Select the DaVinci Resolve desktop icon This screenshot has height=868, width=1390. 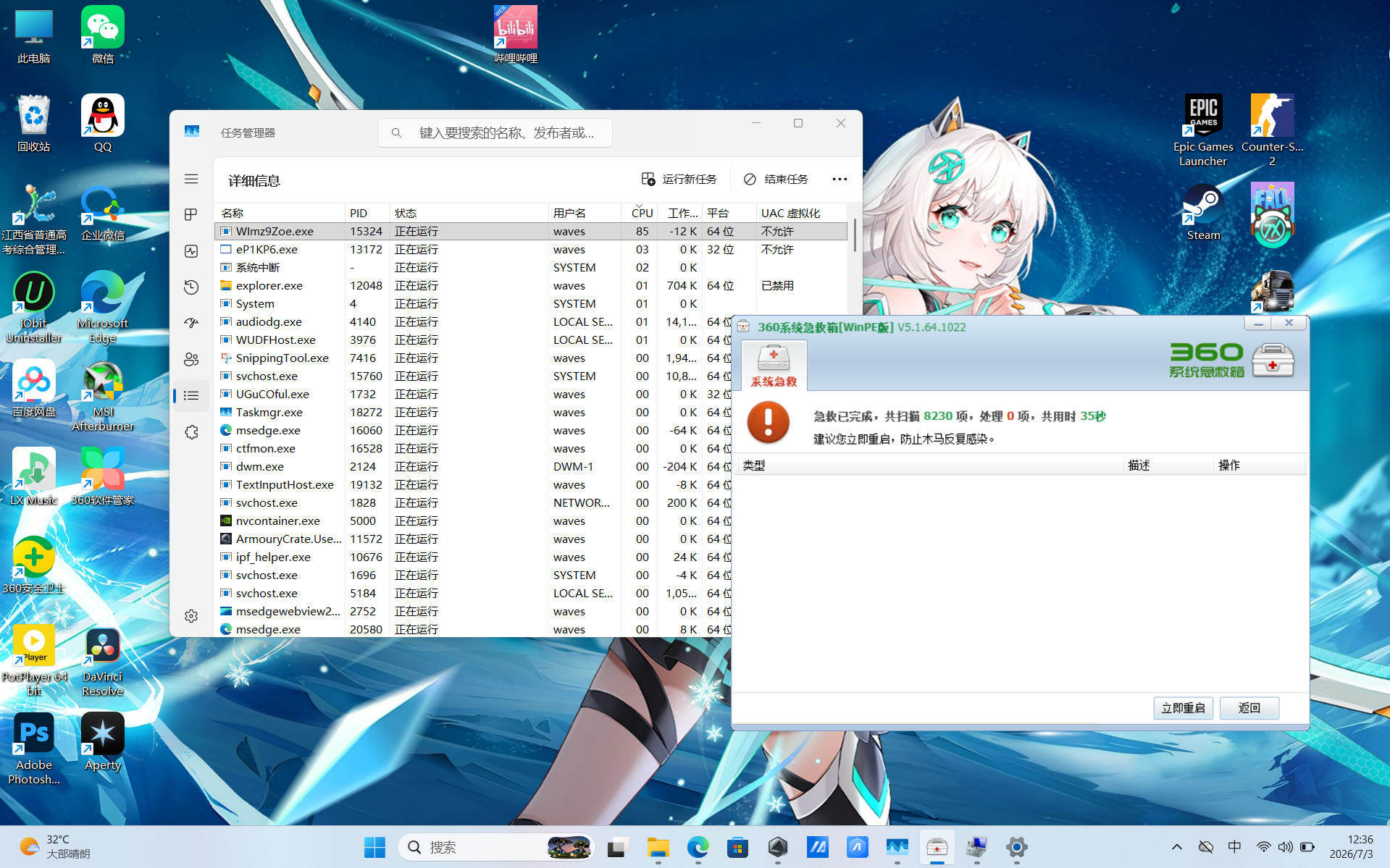coord(103,661)
